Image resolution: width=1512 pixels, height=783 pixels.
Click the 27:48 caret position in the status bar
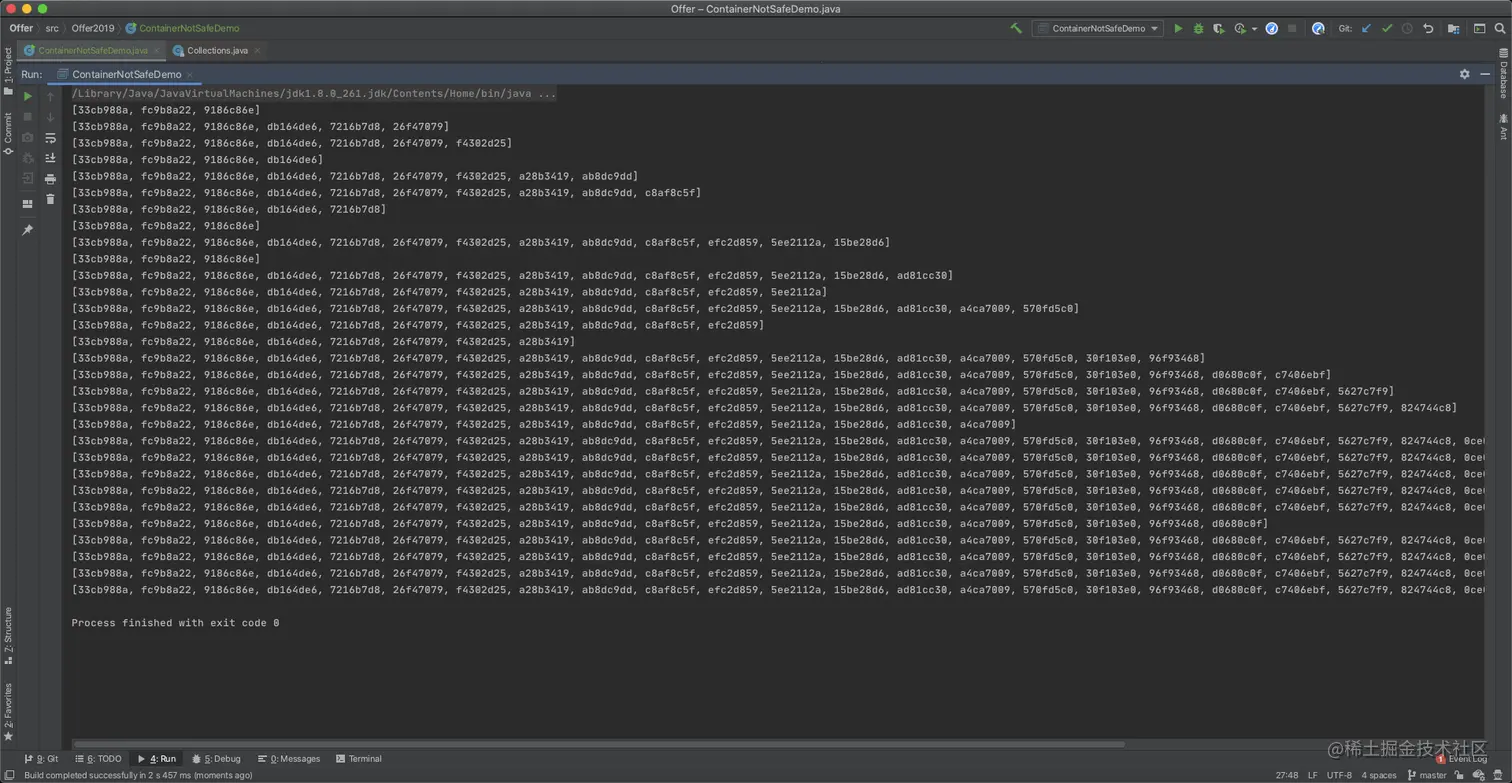coord(1287,775)
